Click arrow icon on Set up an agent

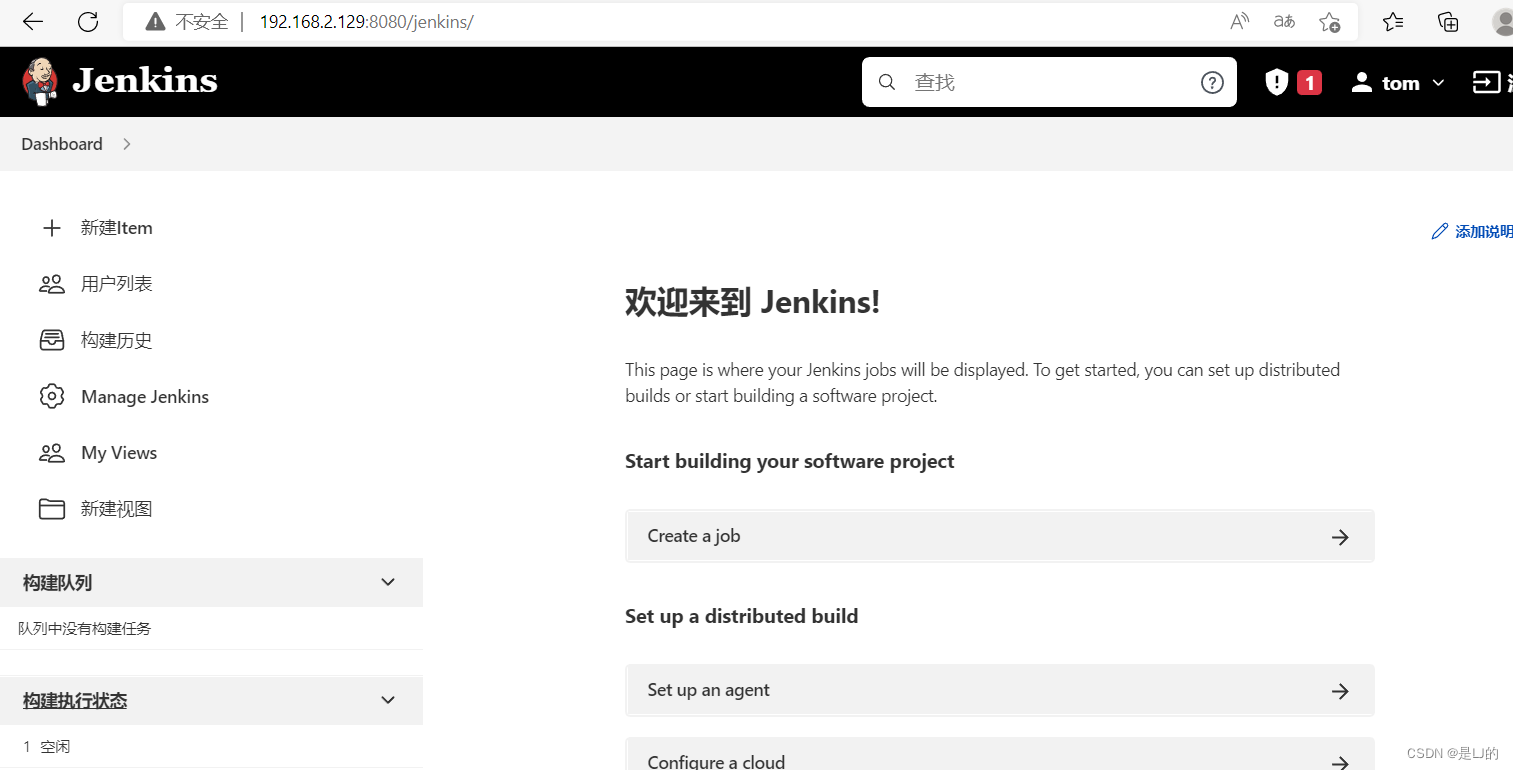(x=1340, y=691)
